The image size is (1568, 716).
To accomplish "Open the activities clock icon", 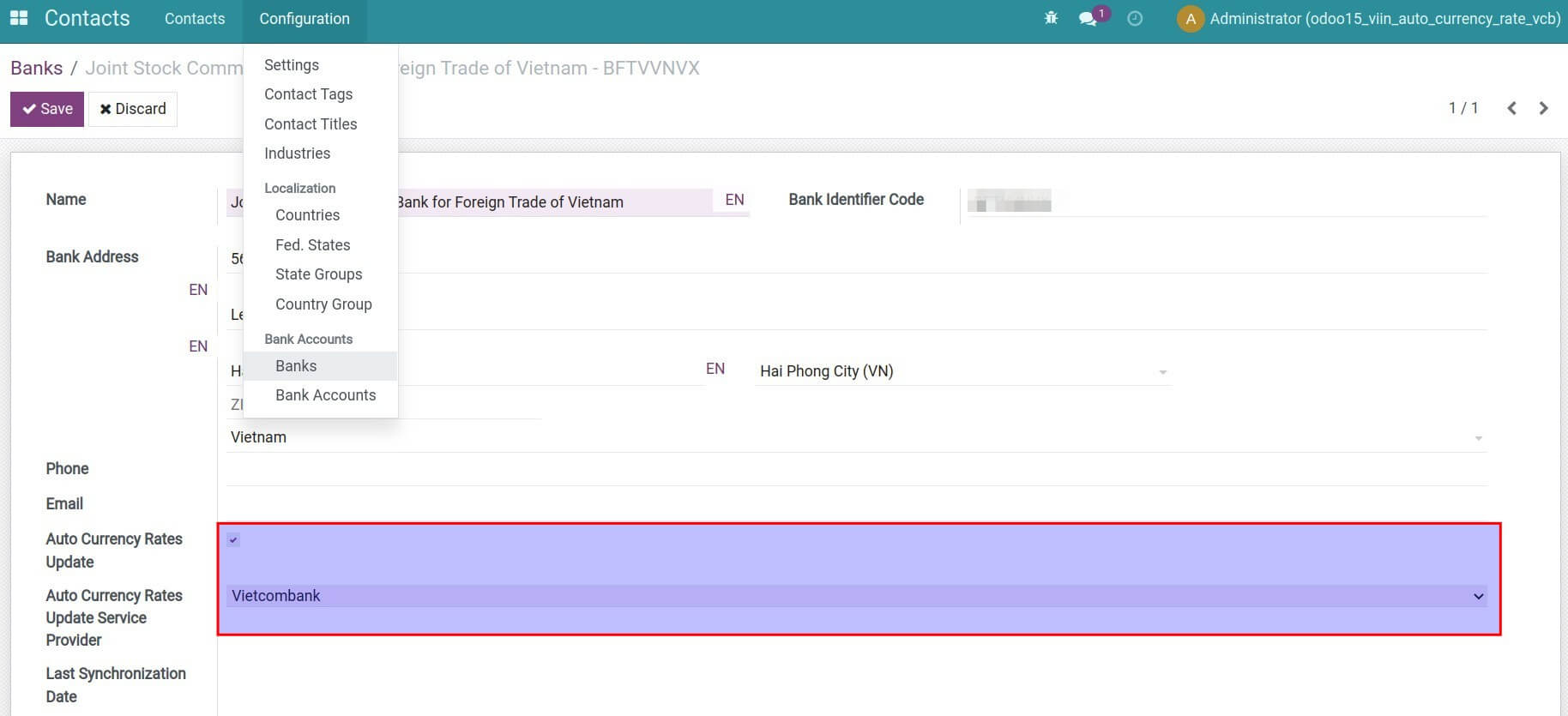I will [1135, 19].
